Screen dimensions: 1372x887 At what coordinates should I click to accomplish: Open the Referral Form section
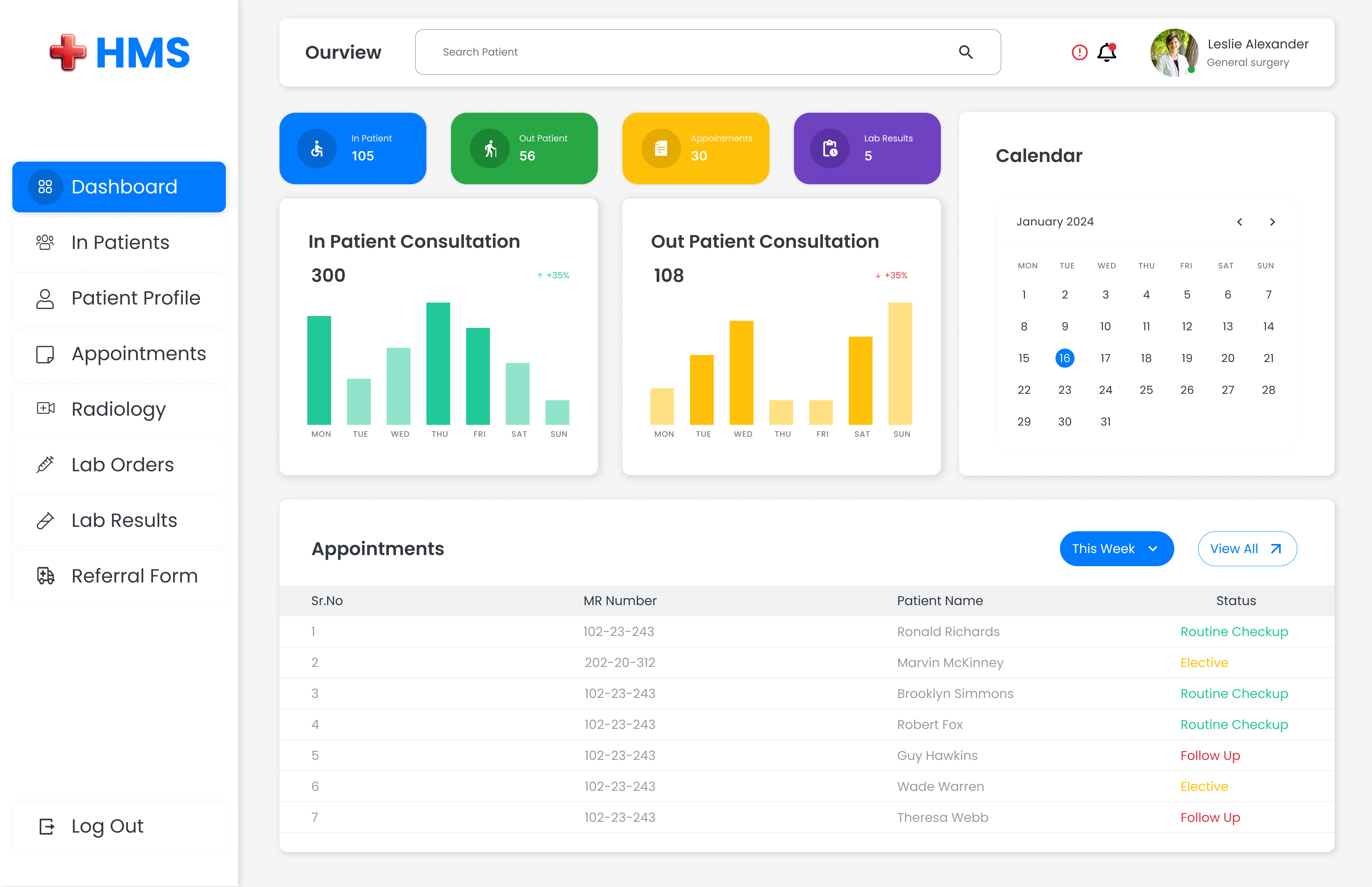click(x=134, y=575)
